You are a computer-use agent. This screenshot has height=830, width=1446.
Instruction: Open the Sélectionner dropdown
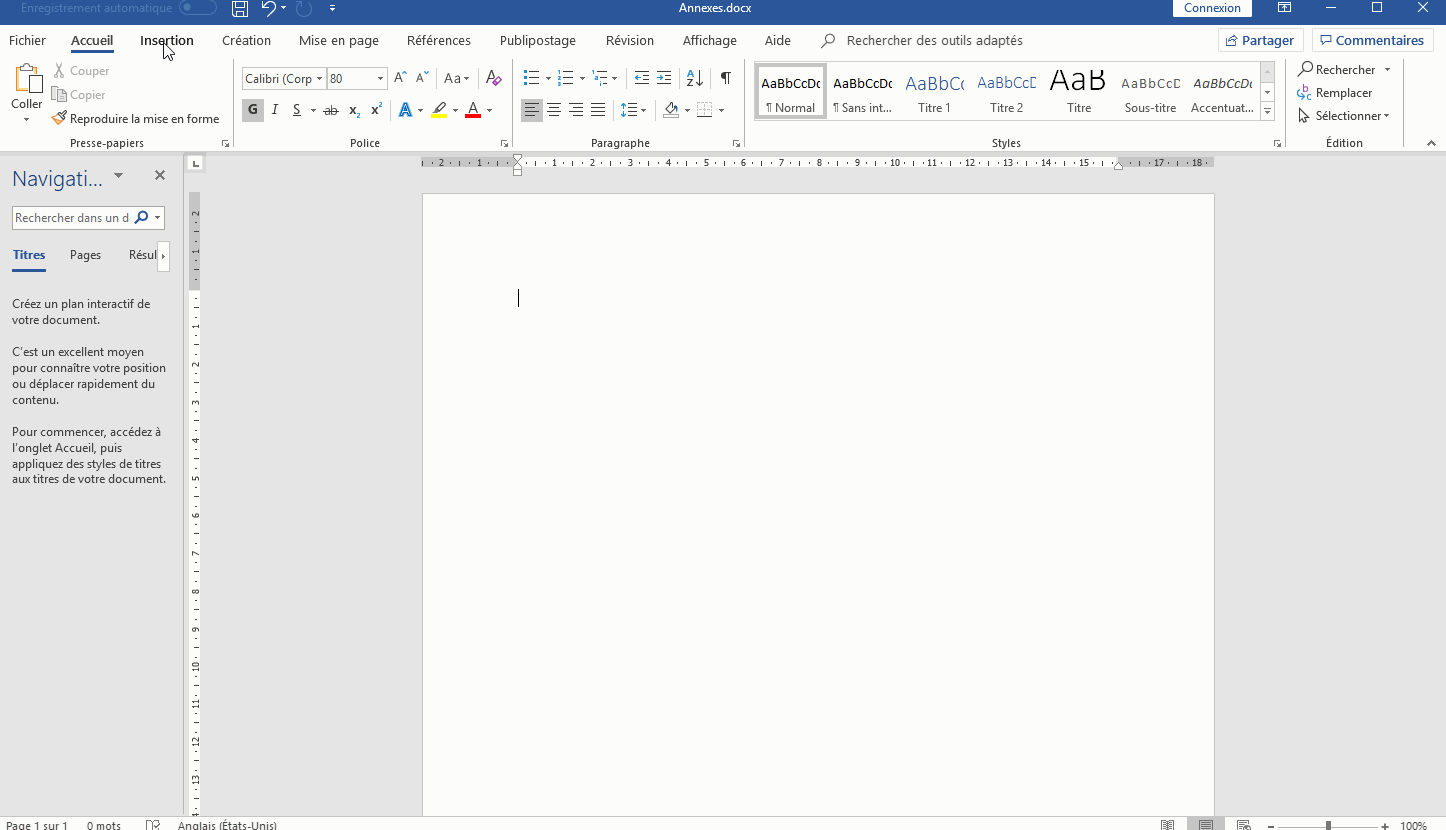(x=1344, y=116)
